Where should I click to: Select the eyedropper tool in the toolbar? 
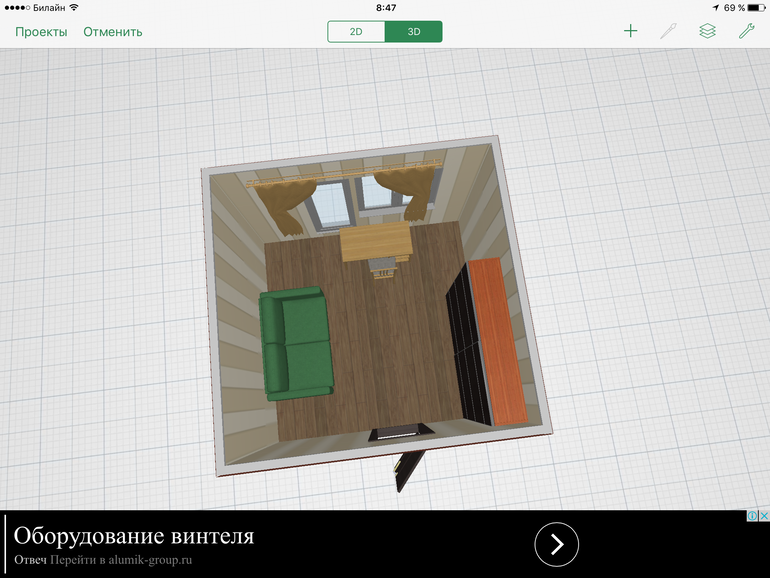pyautogui.click(x=668, y=31)
